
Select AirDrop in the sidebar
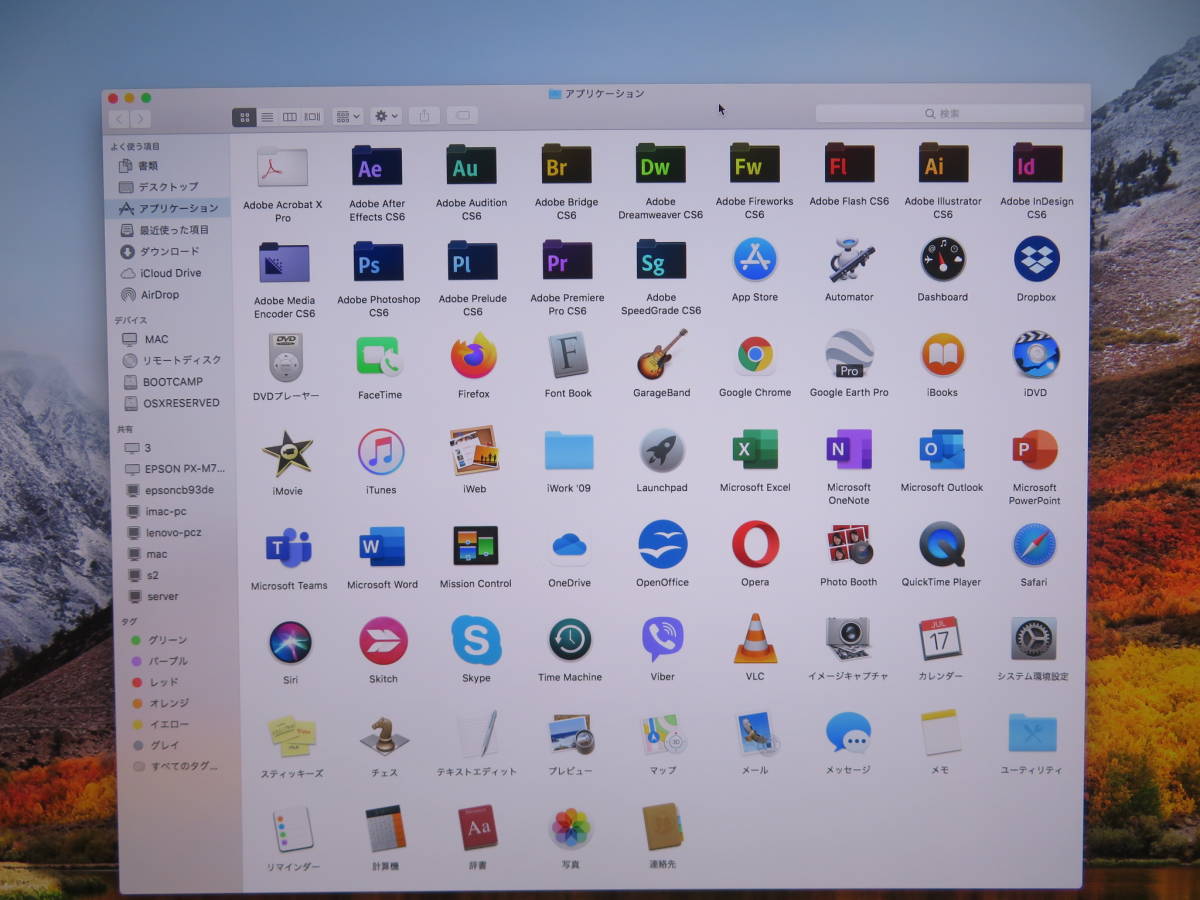click(156, 294)
